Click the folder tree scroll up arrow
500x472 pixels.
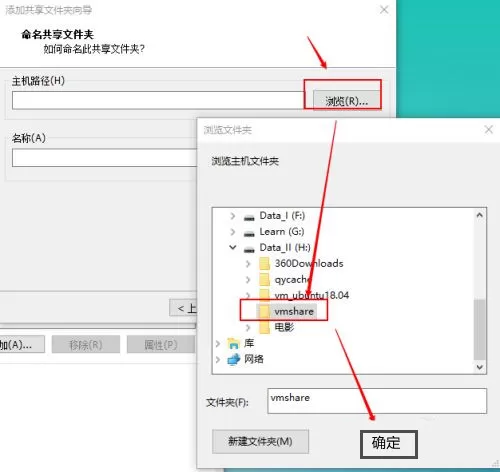pos(480,215)
